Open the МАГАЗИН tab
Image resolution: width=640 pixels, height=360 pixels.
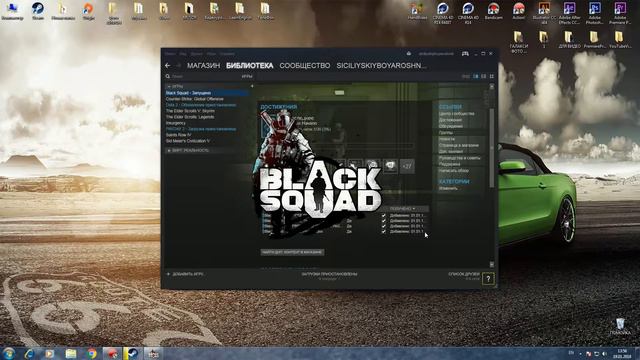tap(204, 65)
